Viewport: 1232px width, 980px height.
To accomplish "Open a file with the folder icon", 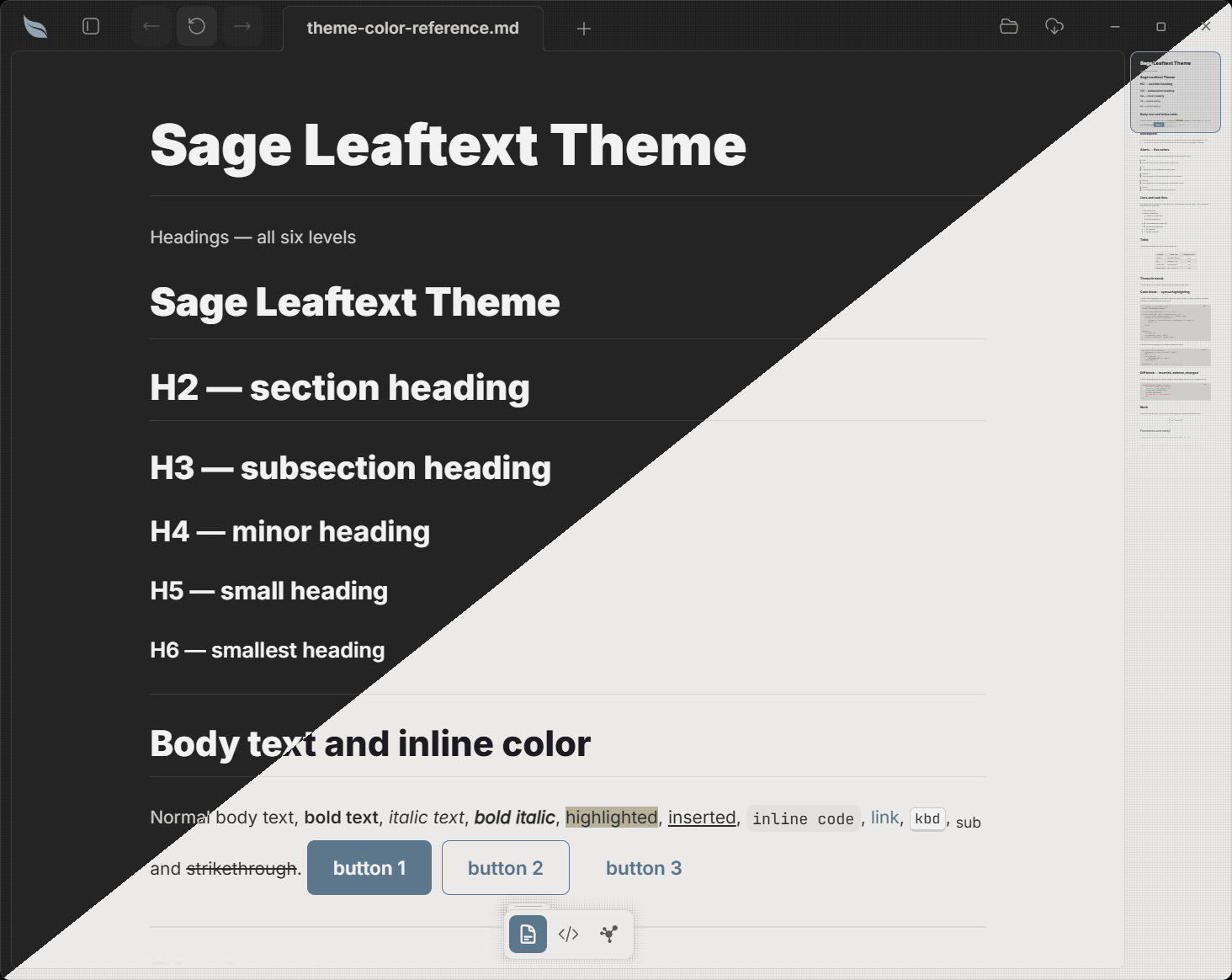I will (x=1009, y=27).
